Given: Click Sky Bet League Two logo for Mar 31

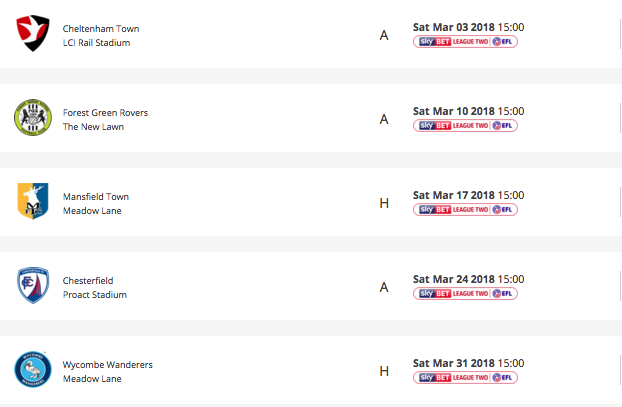Looking at the screenshot, I should coord(465,378).
